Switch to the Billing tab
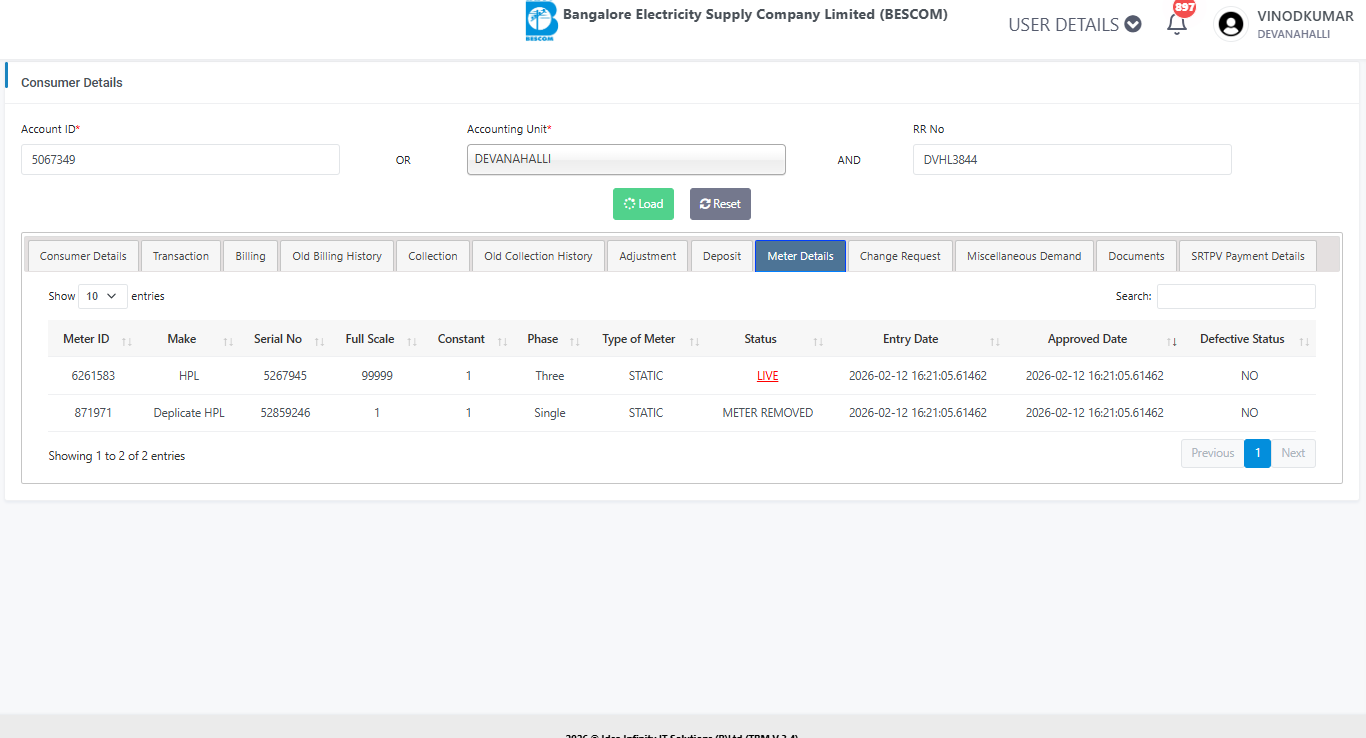This screenshot has height=738, width=1366. point(250,256)
